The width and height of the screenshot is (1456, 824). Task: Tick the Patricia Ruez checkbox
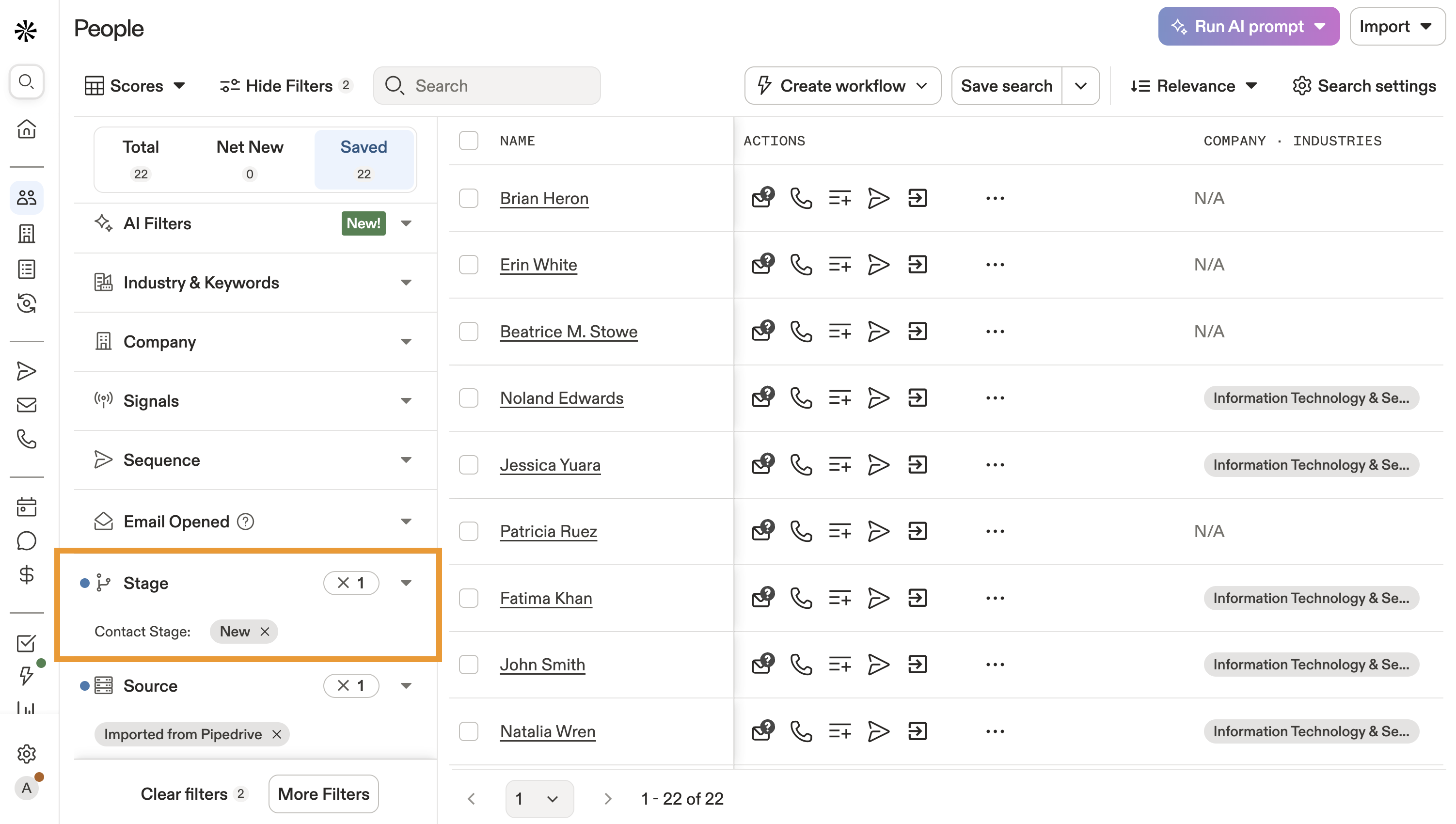pyautogui.click(x=469, y=531)
